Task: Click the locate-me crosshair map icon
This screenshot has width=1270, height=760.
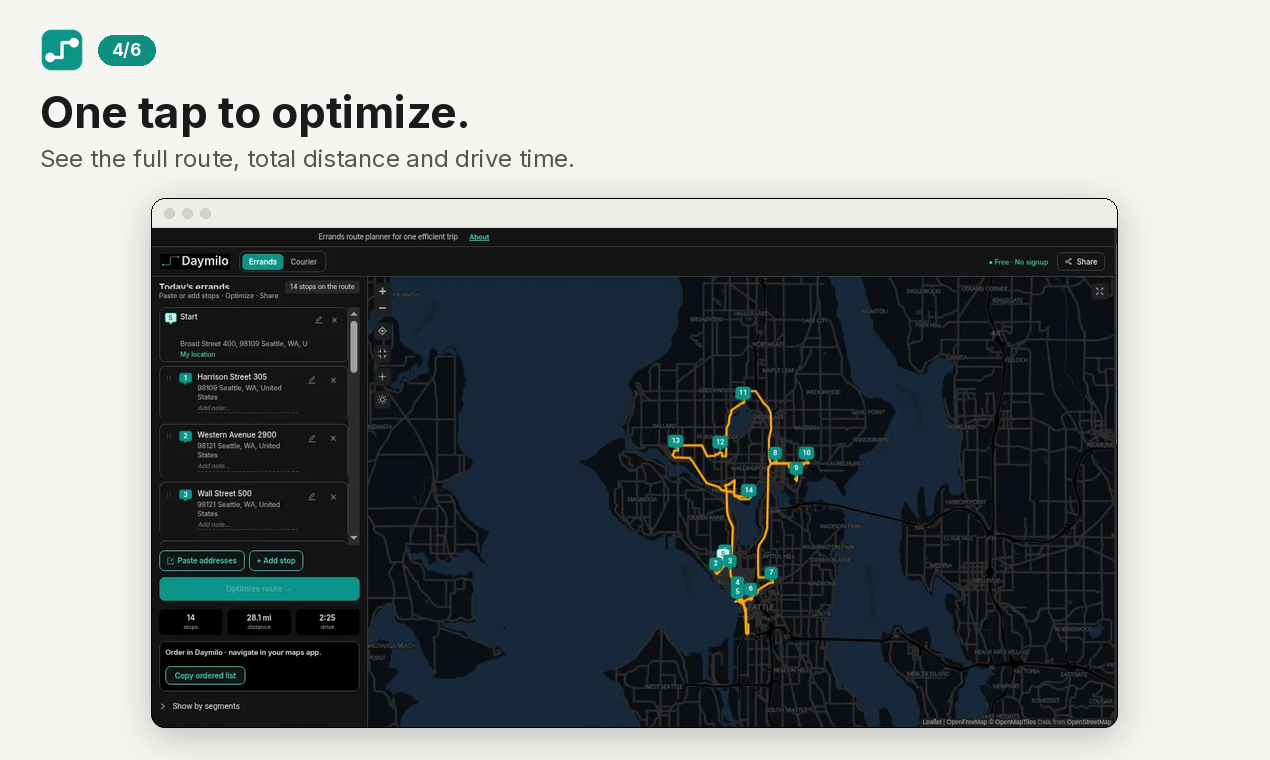Action: 382,331
